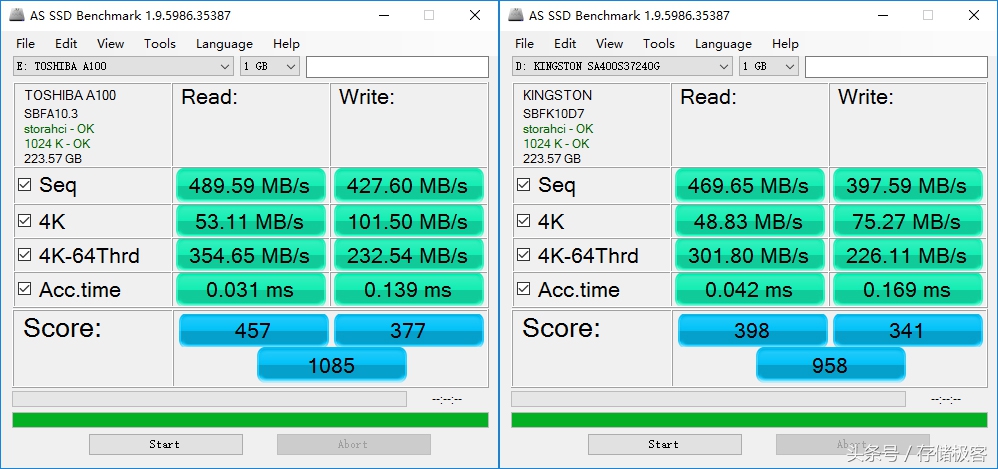The width and height of the screenshot is (998, 469).
Task: Toggle Seq checkbox in TOSHIBA window
Action: click(25, 185)
